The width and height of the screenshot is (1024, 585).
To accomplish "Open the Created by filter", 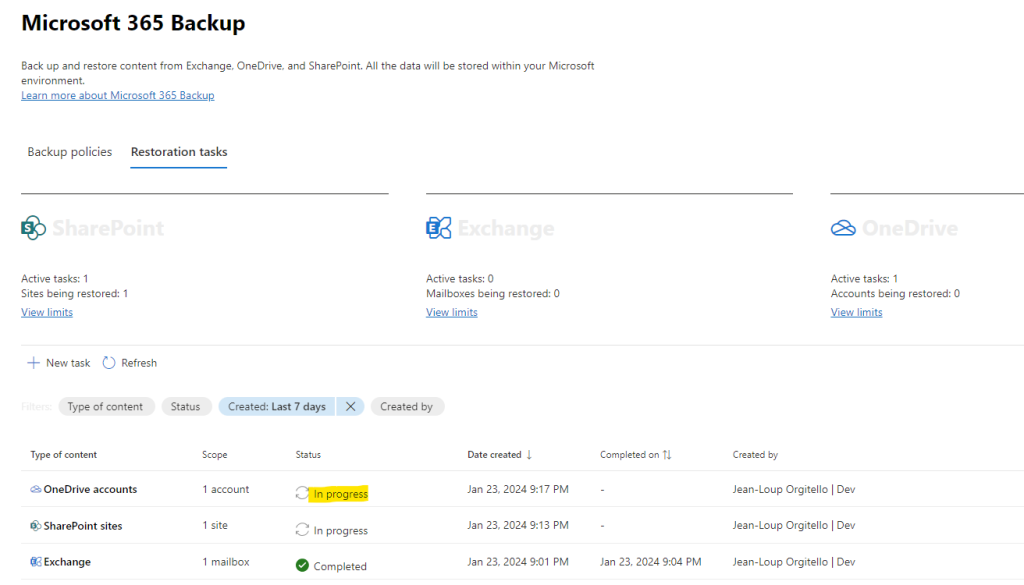I will point(407,406).
